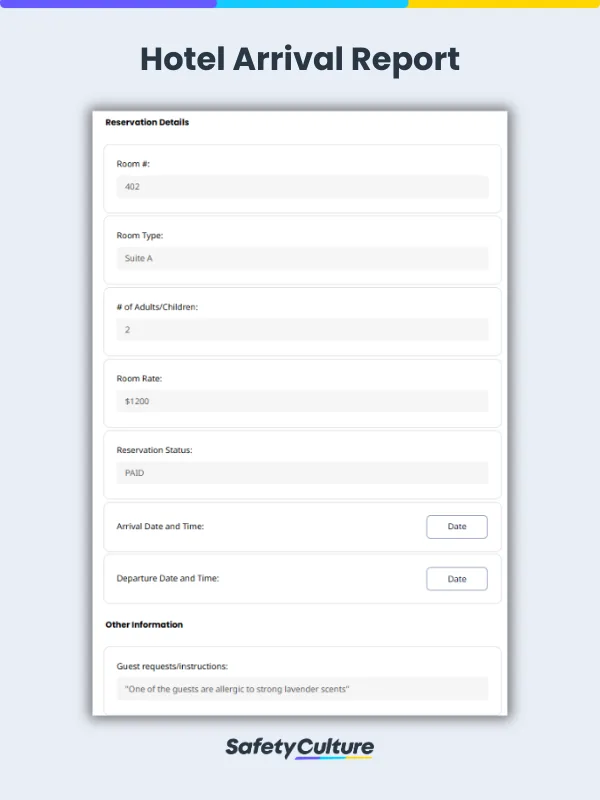Select the Room Type field showing Suite A
The image size is (600, 800).
click(x=300, y=258)
